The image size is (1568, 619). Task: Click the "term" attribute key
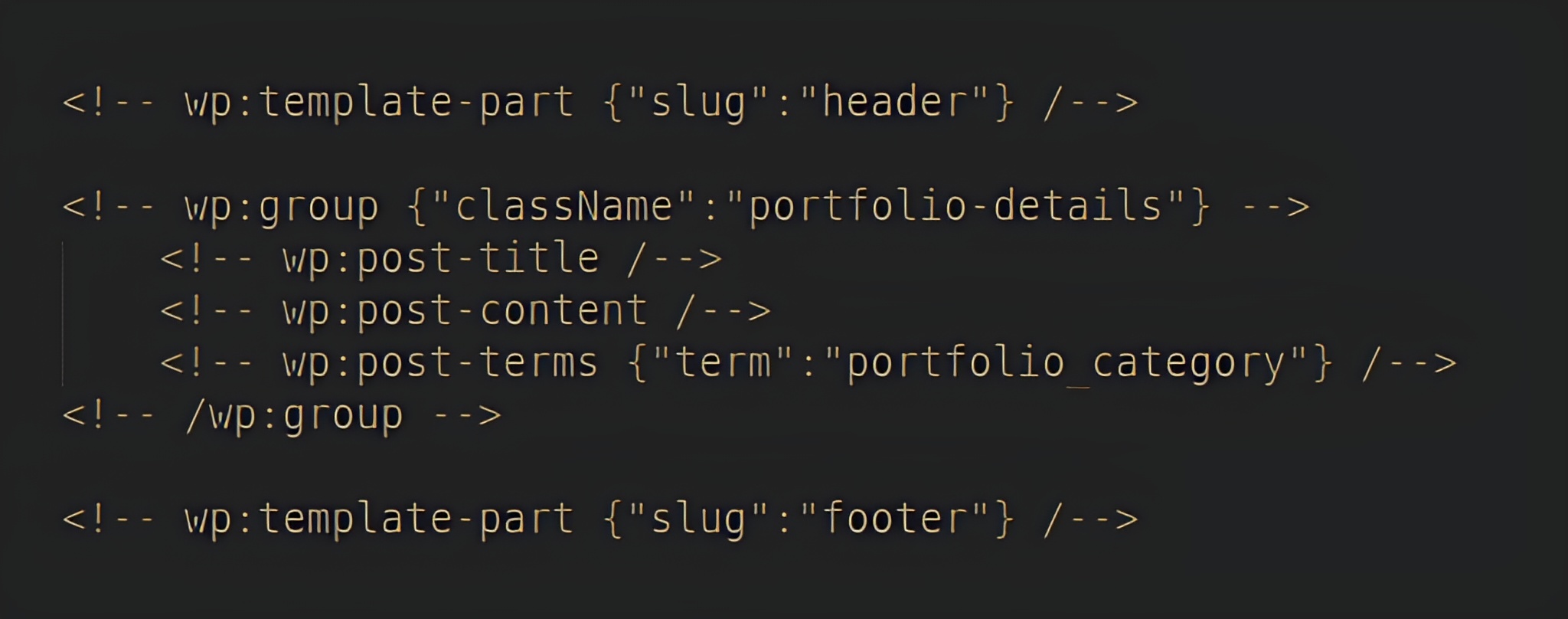pos(724,363)
